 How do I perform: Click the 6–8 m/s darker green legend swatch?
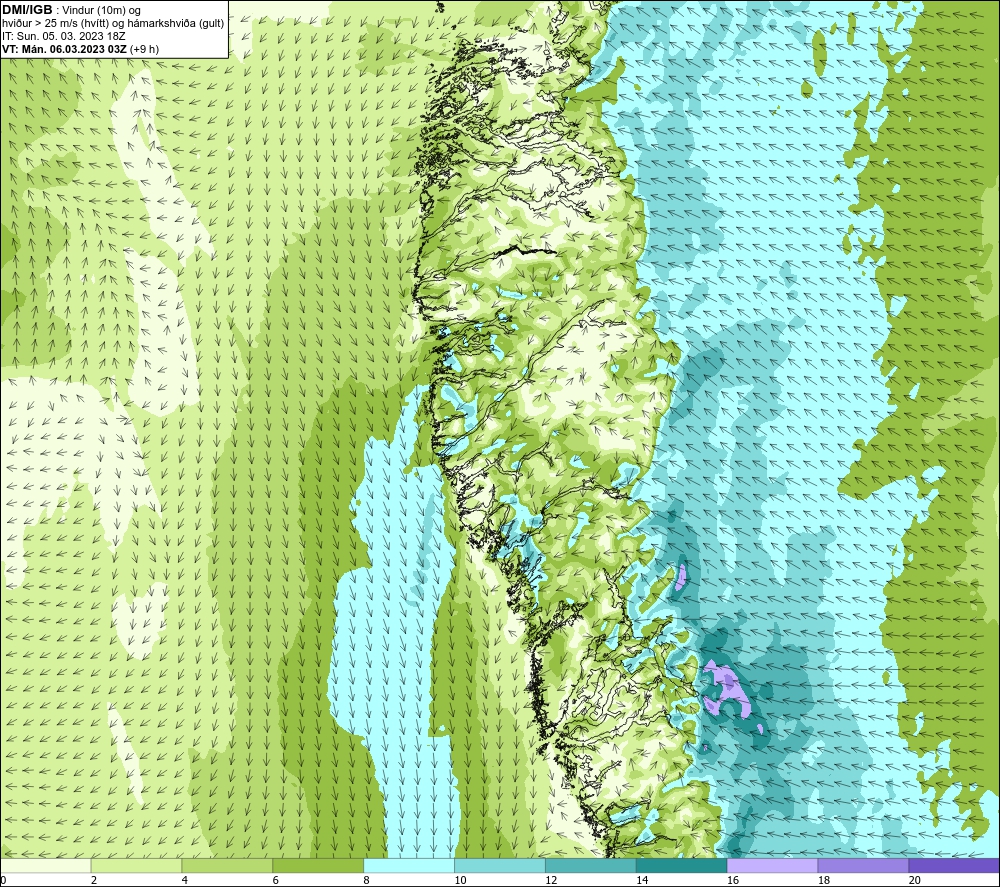coord(318,866)
